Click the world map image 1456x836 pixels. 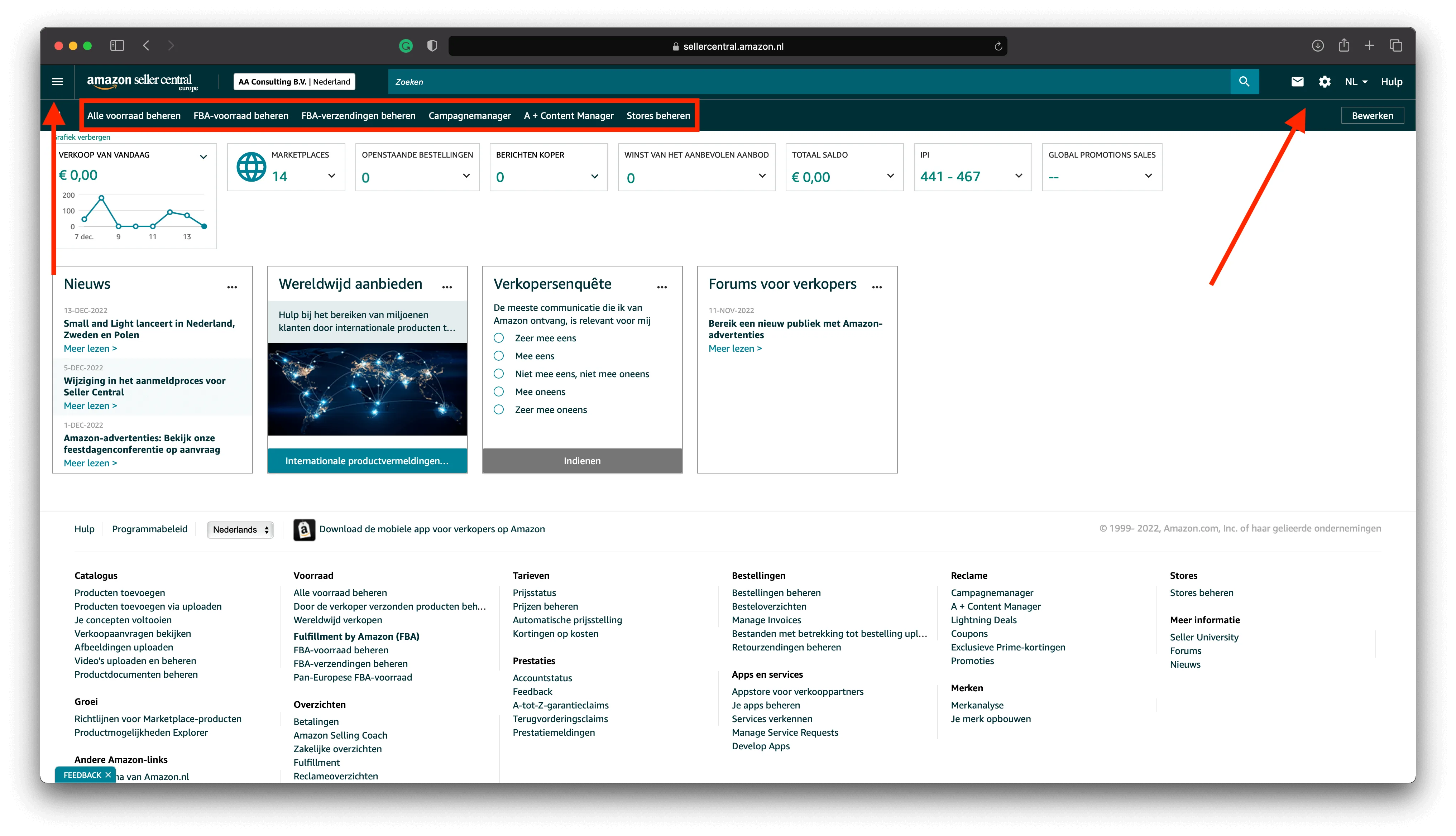click(367, 389)
